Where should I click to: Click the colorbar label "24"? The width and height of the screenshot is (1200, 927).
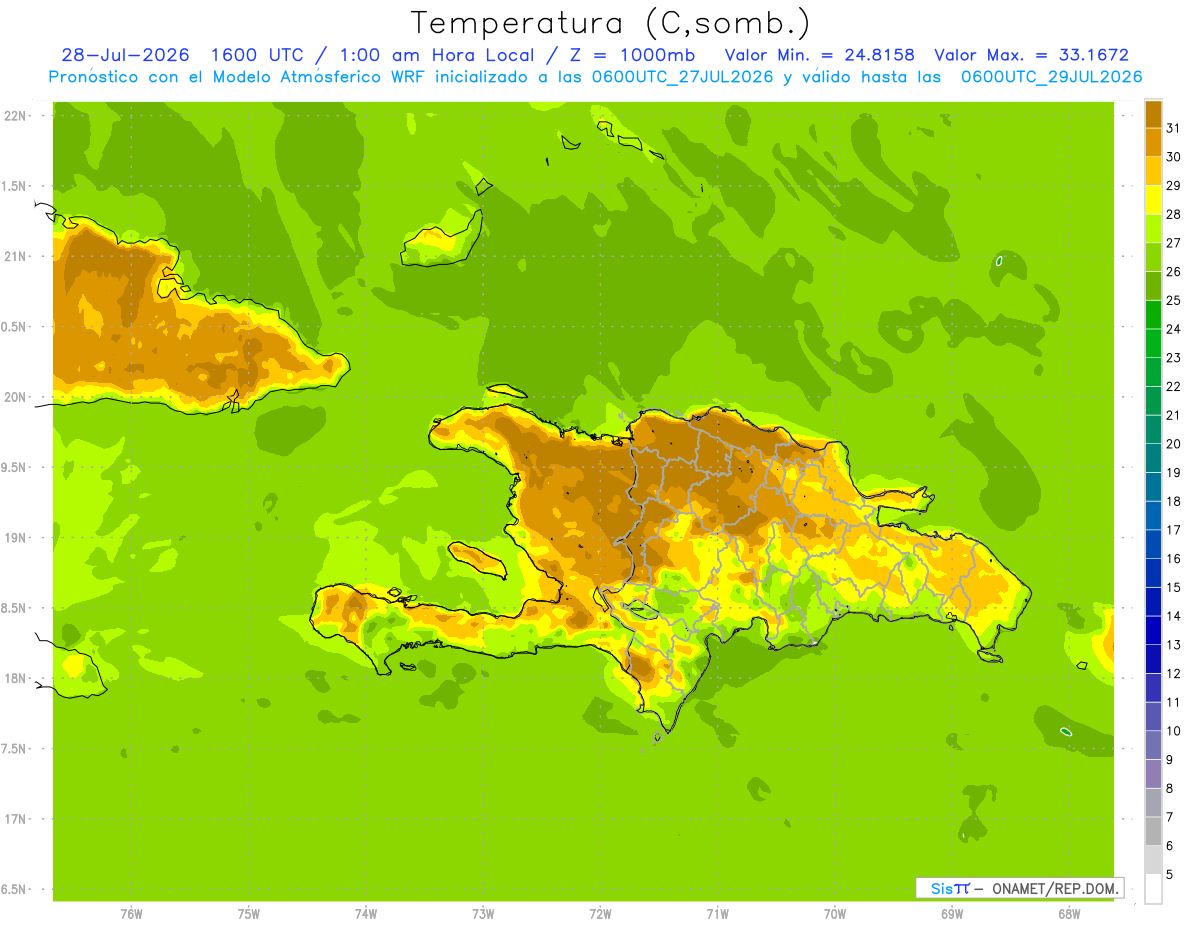[x=1174, y=329]
